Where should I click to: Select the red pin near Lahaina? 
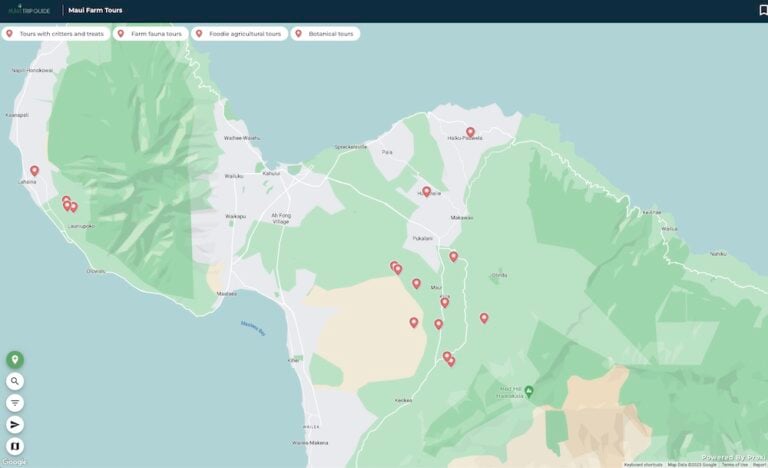(34, 171)
